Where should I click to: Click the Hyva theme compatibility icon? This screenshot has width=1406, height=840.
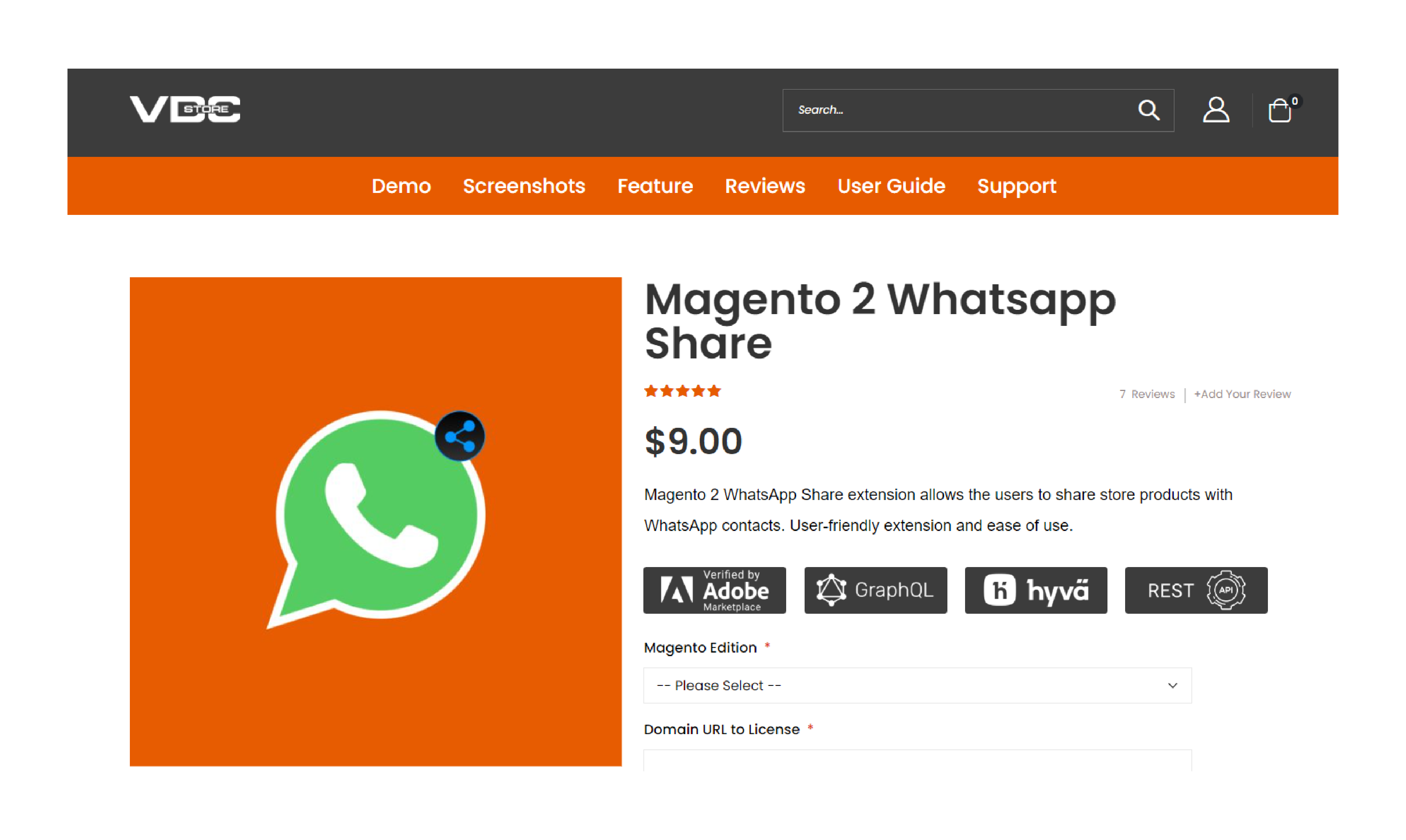1036,590
